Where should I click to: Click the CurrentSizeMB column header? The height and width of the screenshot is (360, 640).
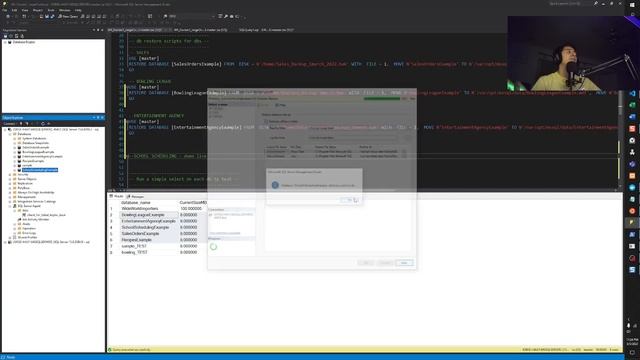tap(193, 202)
